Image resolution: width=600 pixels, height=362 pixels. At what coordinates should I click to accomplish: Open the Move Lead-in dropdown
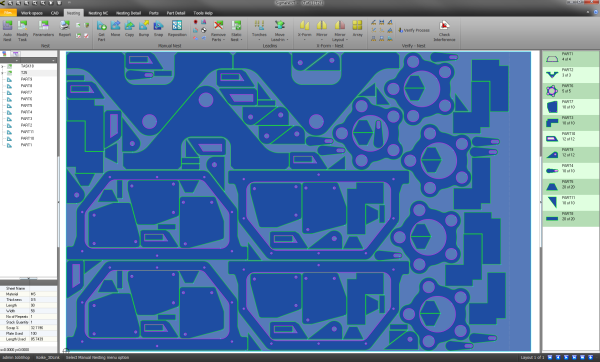tap(279, 31)
